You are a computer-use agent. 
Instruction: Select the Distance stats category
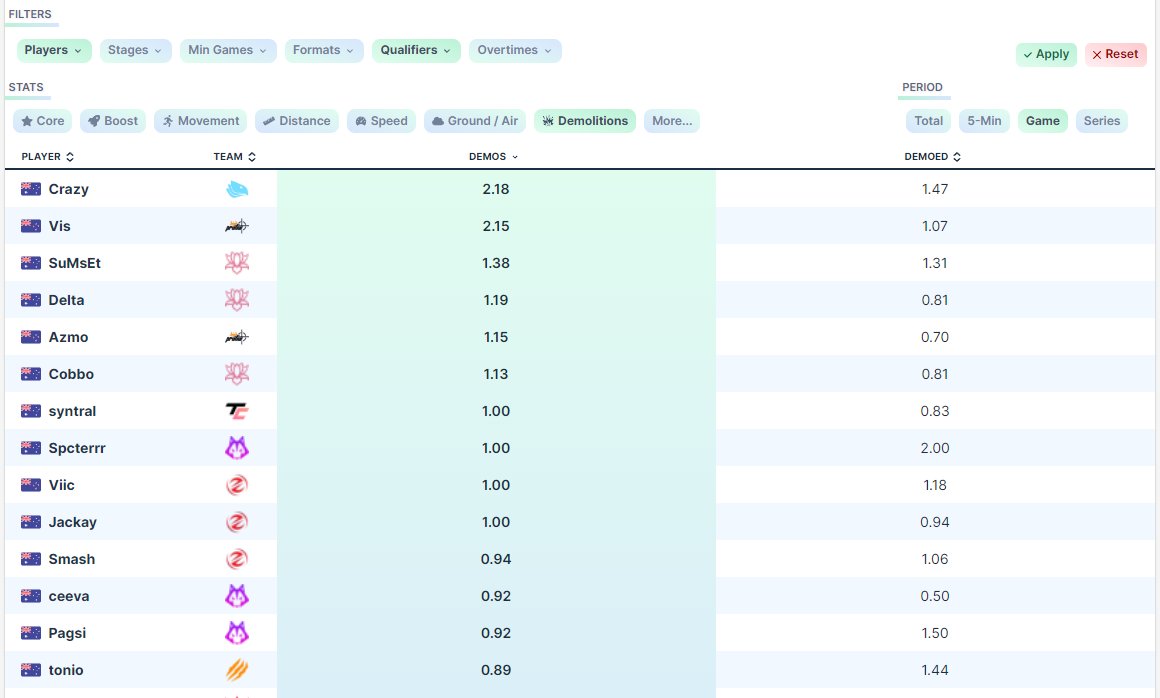pos(268,120)
